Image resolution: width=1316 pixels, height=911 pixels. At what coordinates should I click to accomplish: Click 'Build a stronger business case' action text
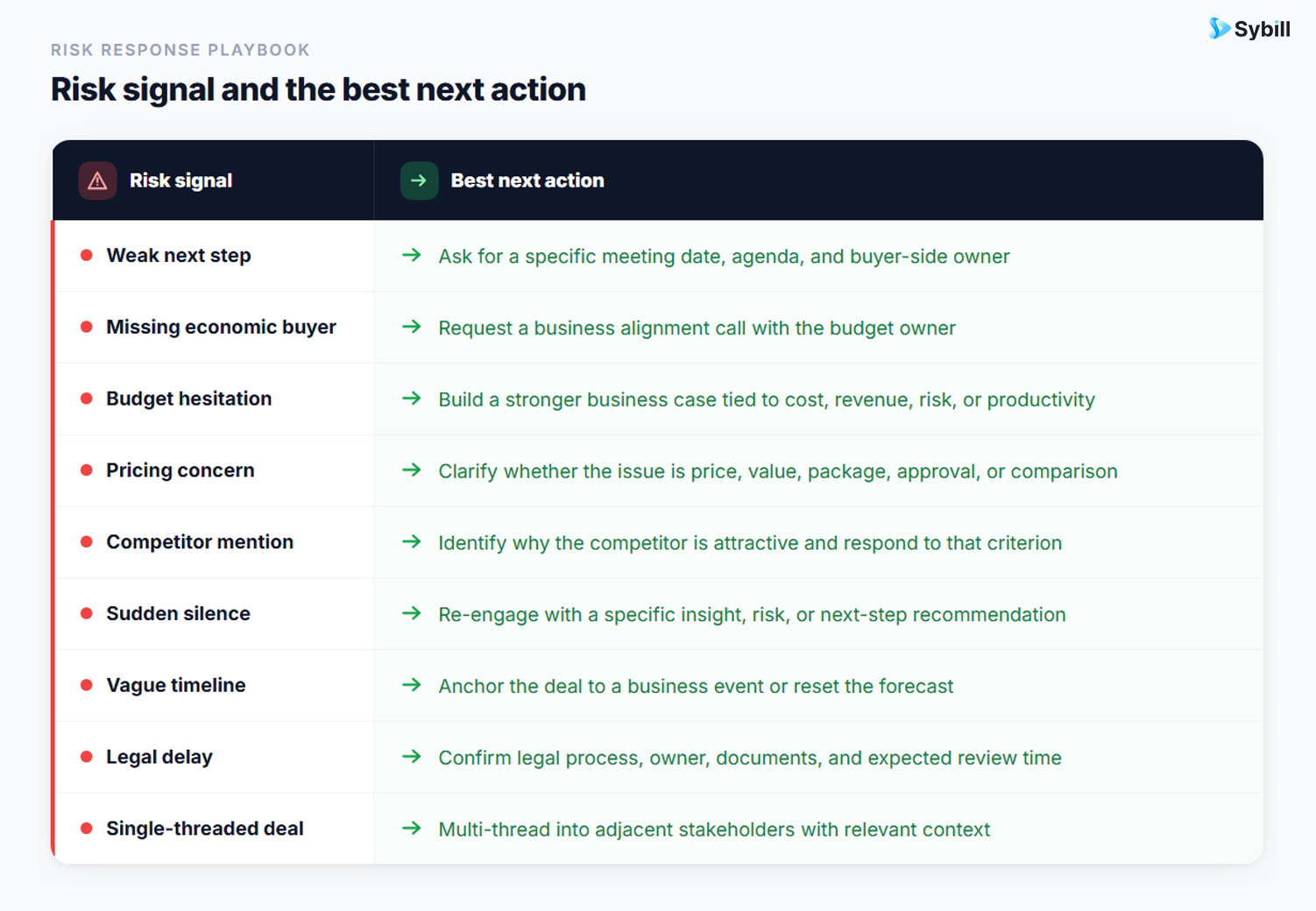(x=767, y=400)
